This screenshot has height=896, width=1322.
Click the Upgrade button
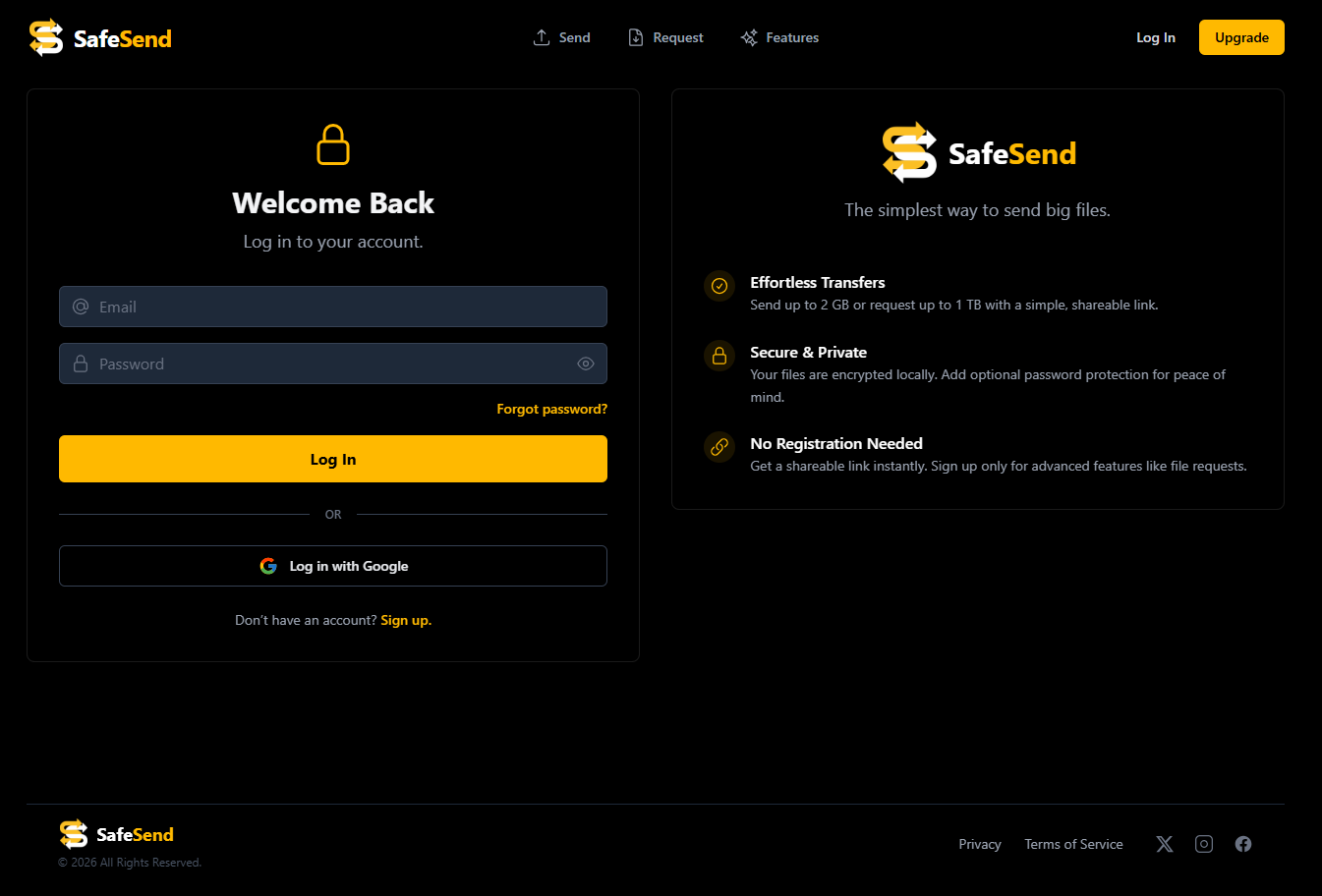1241,37
